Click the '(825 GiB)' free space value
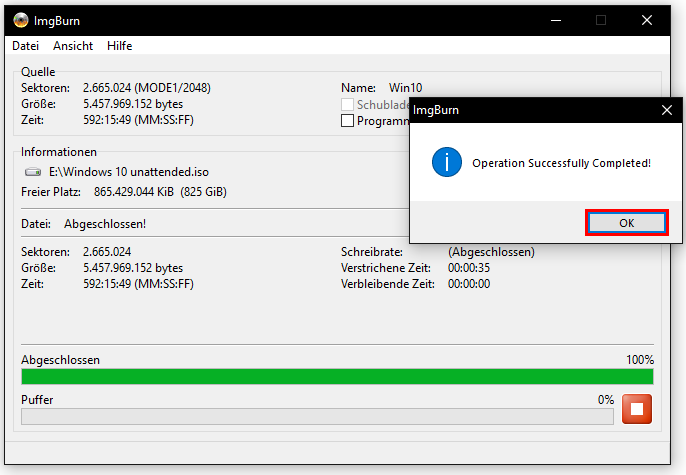The image size is (686, 475). pyautogui.click(x=203, y=192)
